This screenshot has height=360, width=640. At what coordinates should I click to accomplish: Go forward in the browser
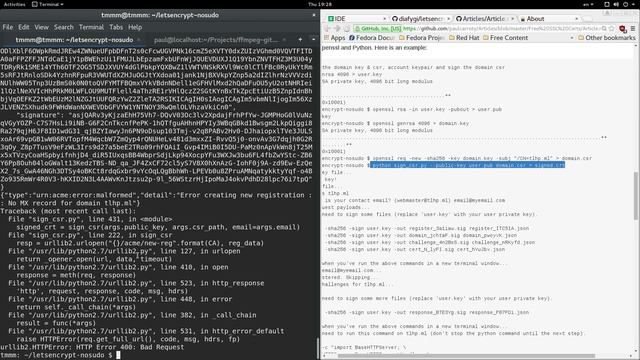[x=337, y=29]
